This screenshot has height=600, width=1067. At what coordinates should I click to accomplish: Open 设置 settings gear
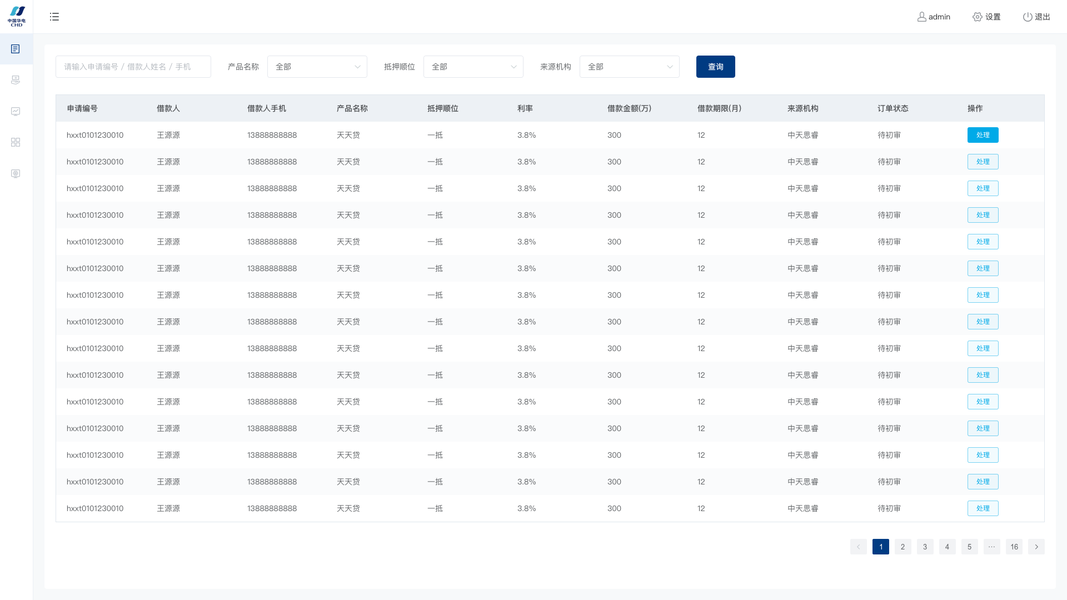(987, 16)
